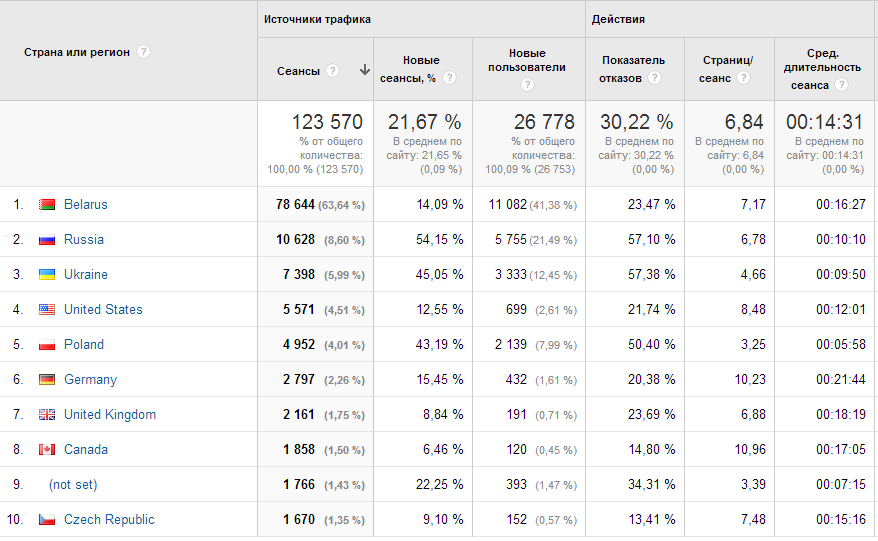The image size is (878, 541).
Task: Open United States row link
Action: point(103,309)
